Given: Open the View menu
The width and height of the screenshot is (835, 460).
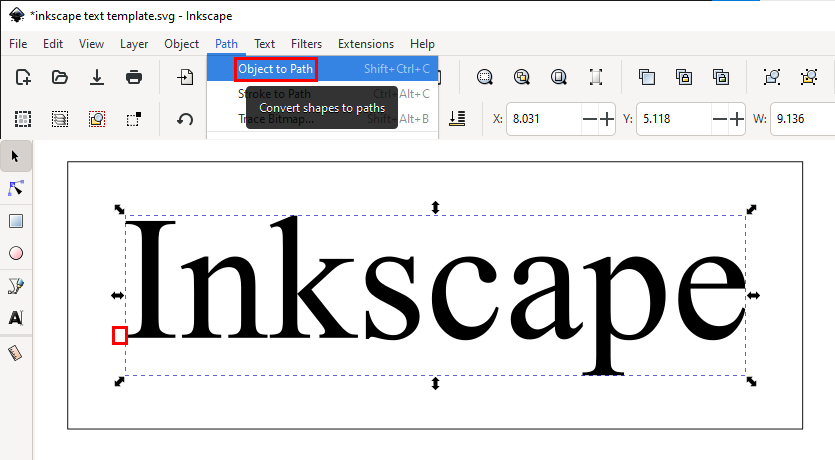Looking at the screenshot, I should tap(91, 44).
